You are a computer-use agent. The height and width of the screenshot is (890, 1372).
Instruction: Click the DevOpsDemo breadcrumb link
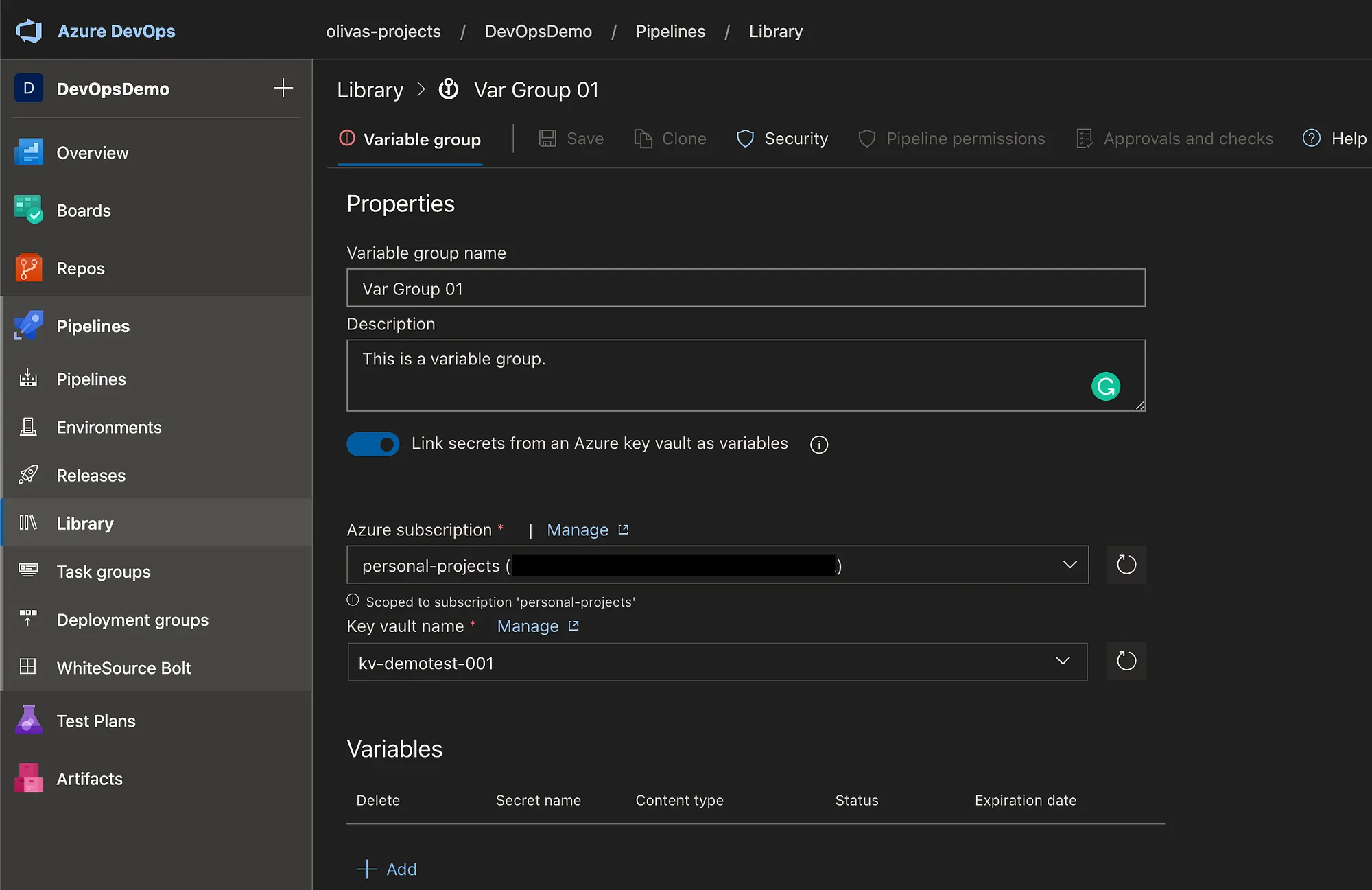pyautogui.click(x=539, y=32)
